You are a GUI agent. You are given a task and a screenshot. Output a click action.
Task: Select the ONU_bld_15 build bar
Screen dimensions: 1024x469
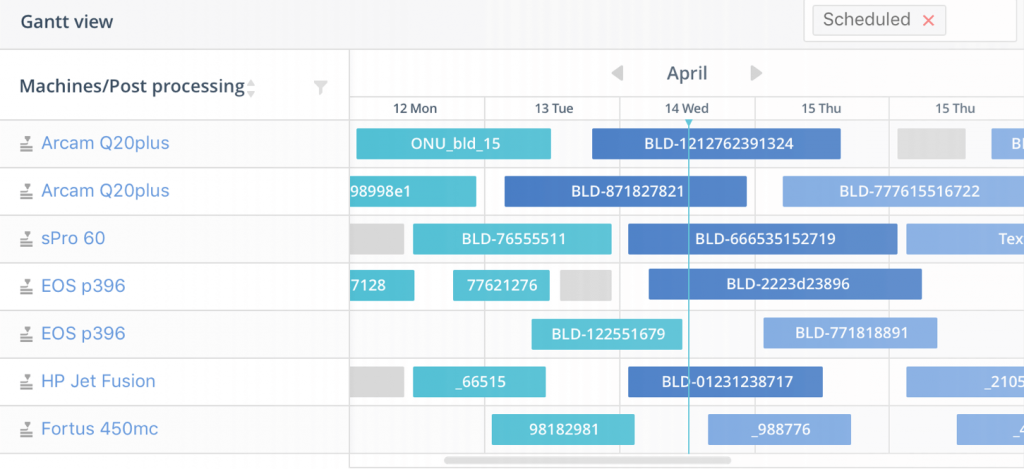453,144
